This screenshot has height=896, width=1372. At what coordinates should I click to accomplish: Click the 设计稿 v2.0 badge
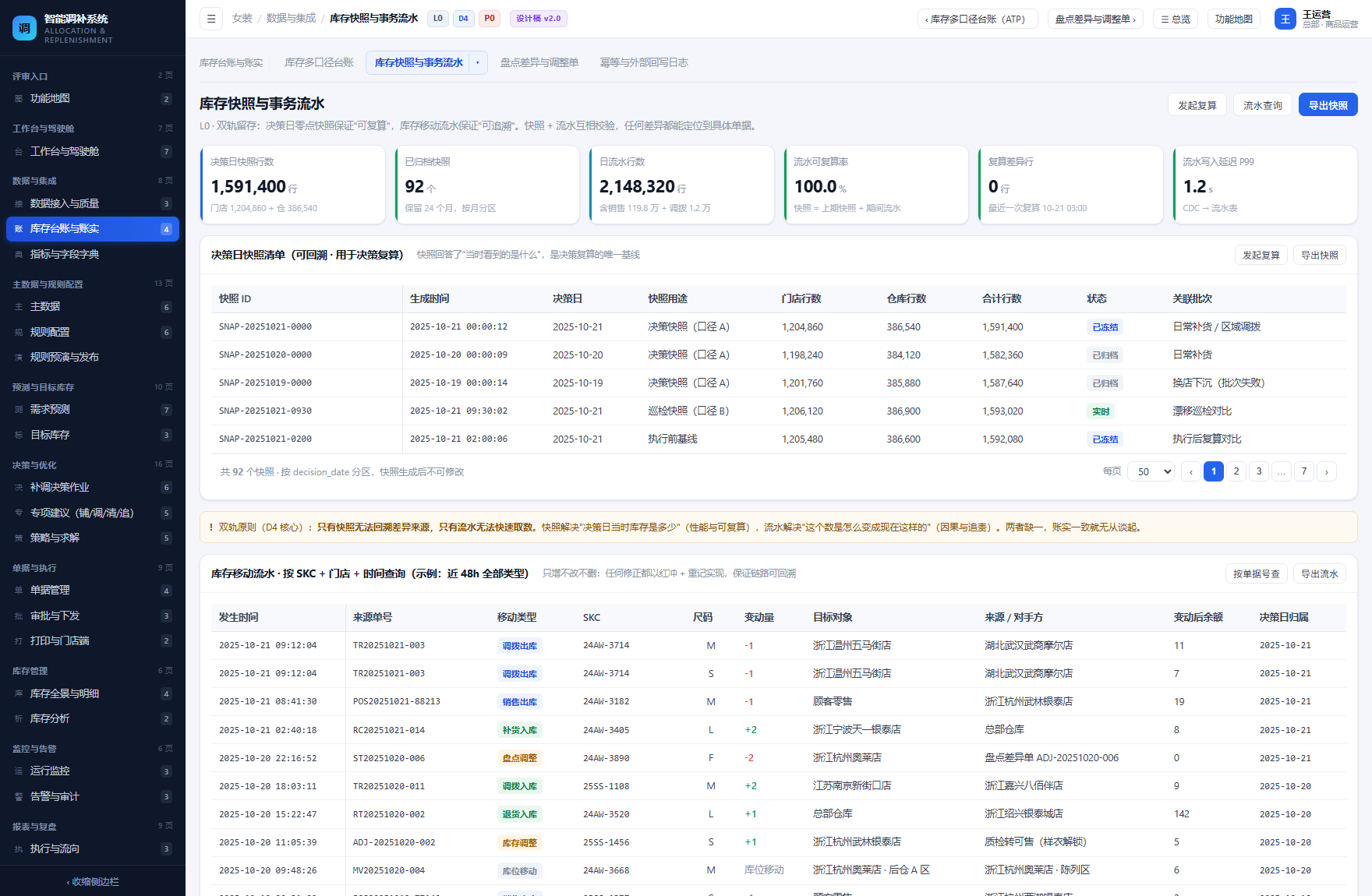tap(539, 19)
